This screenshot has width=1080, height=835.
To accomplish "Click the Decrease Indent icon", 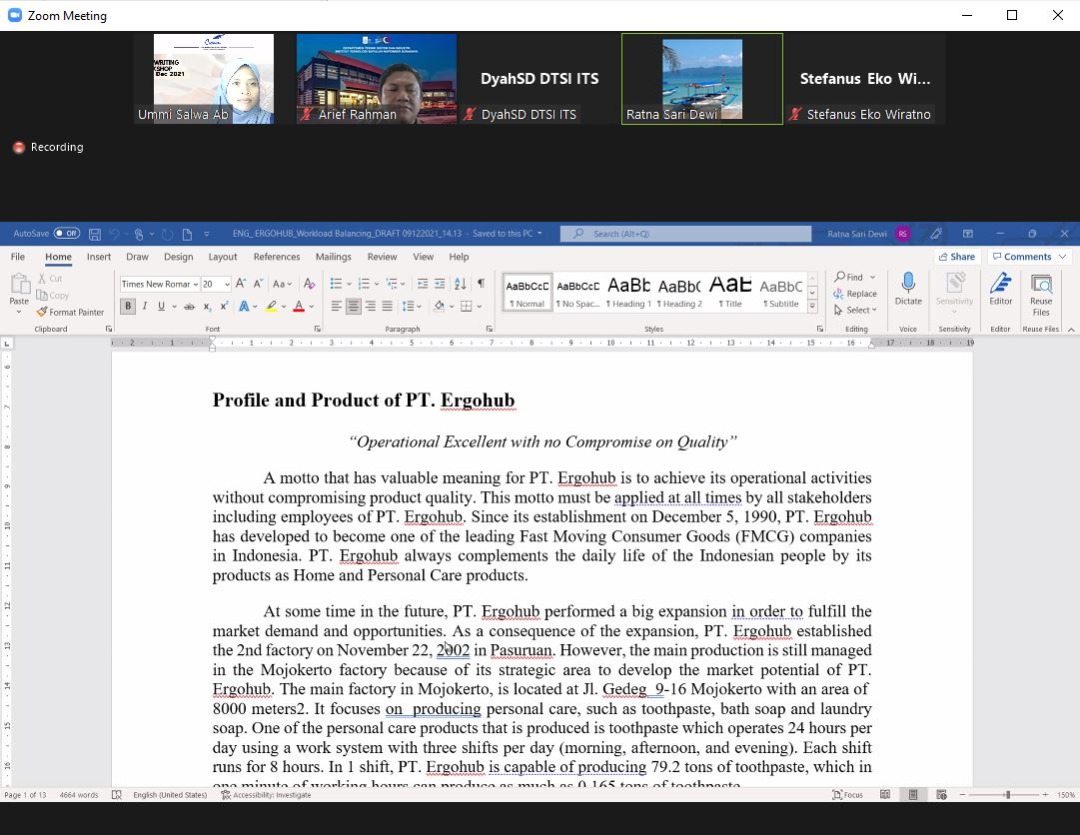I will click(422, 284).
